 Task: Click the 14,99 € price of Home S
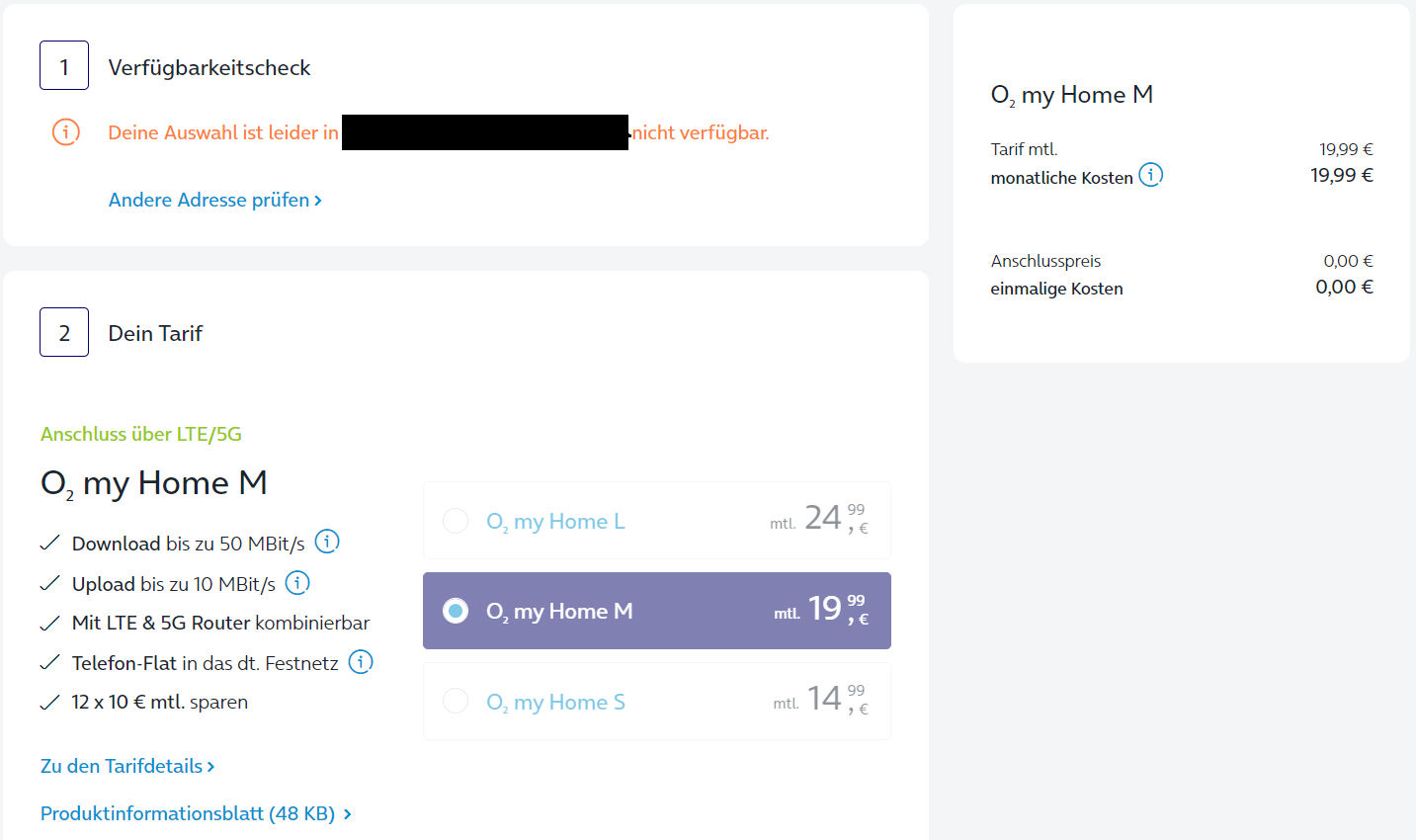pyautogui.click(x=821, y=699)
